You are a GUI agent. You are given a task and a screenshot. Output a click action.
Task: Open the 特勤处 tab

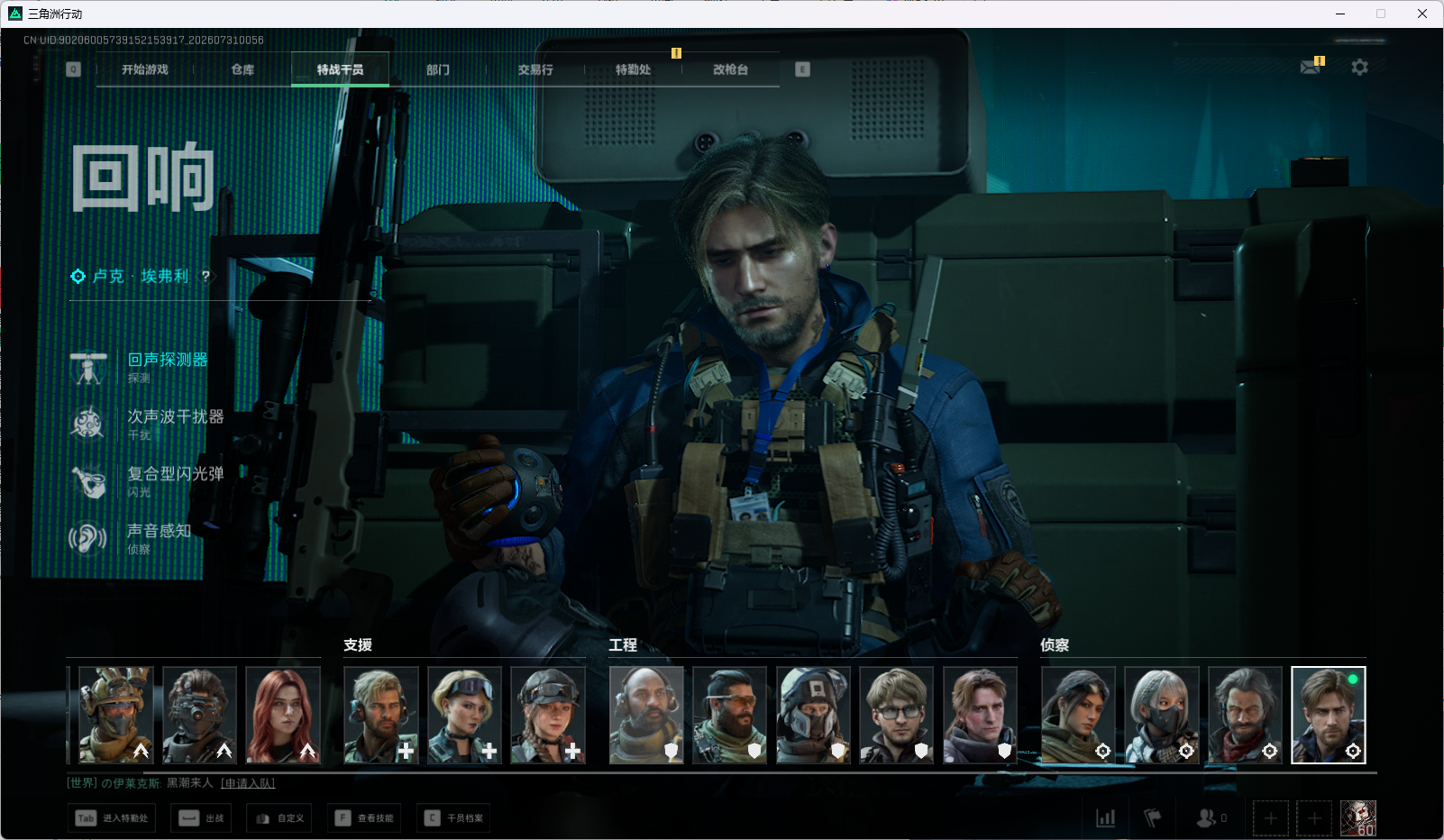pos(633,69)
